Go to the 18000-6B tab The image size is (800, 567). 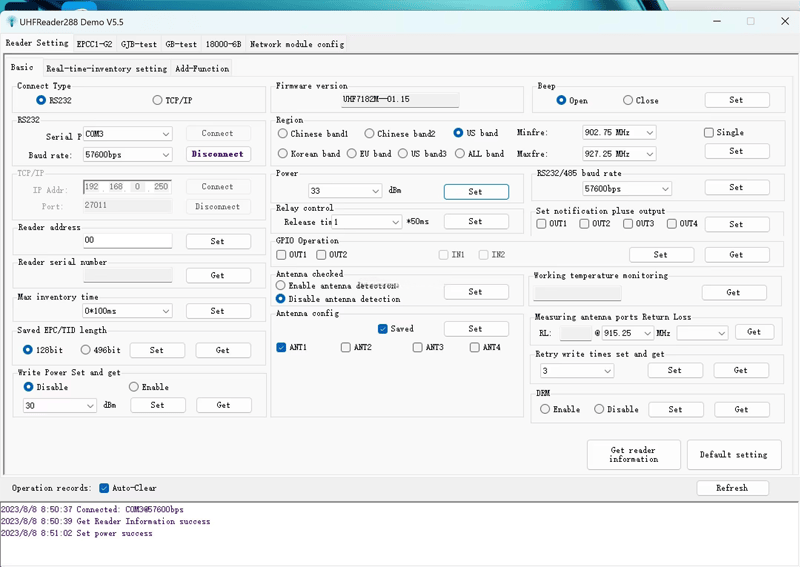click(223, 44)
